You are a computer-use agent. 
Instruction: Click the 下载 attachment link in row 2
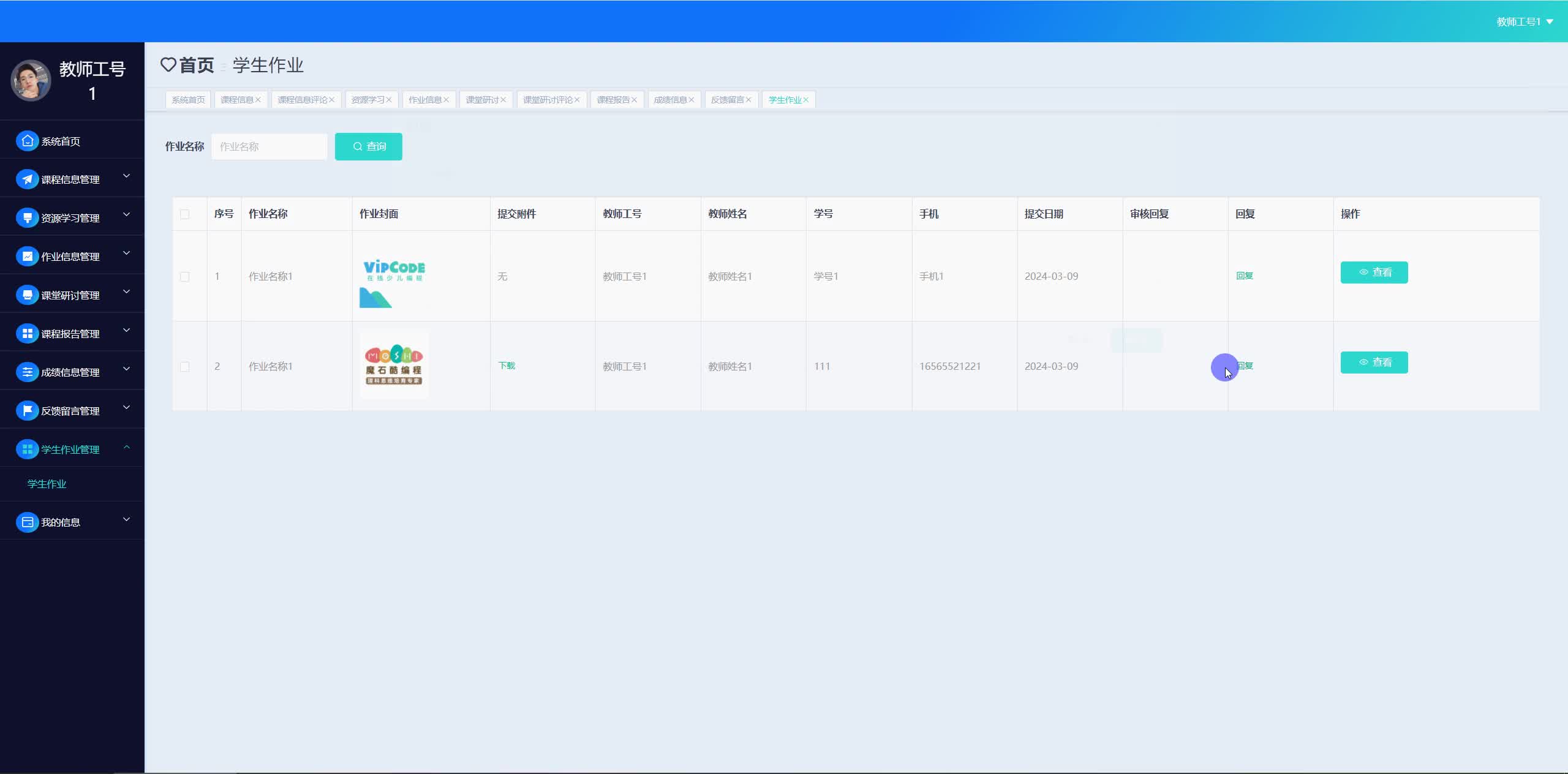[x=507, y=366]
